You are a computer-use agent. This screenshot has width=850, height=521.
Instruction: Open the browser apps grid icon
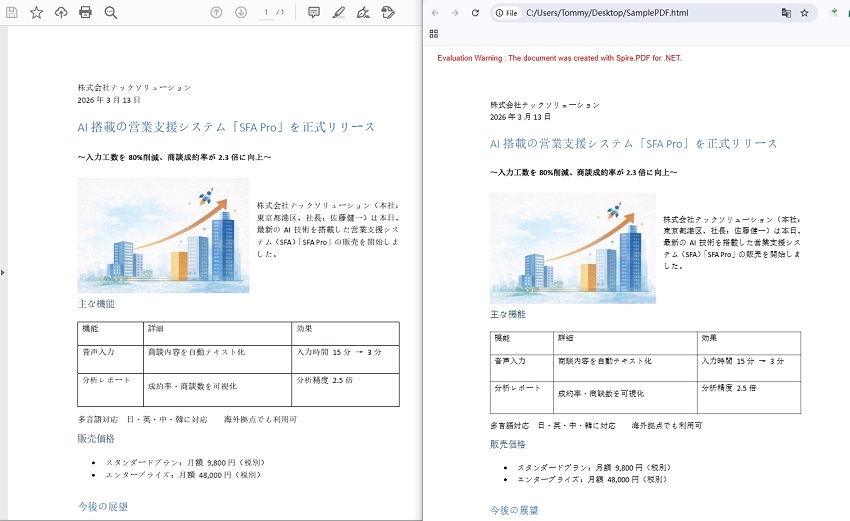tap(434, 34)
